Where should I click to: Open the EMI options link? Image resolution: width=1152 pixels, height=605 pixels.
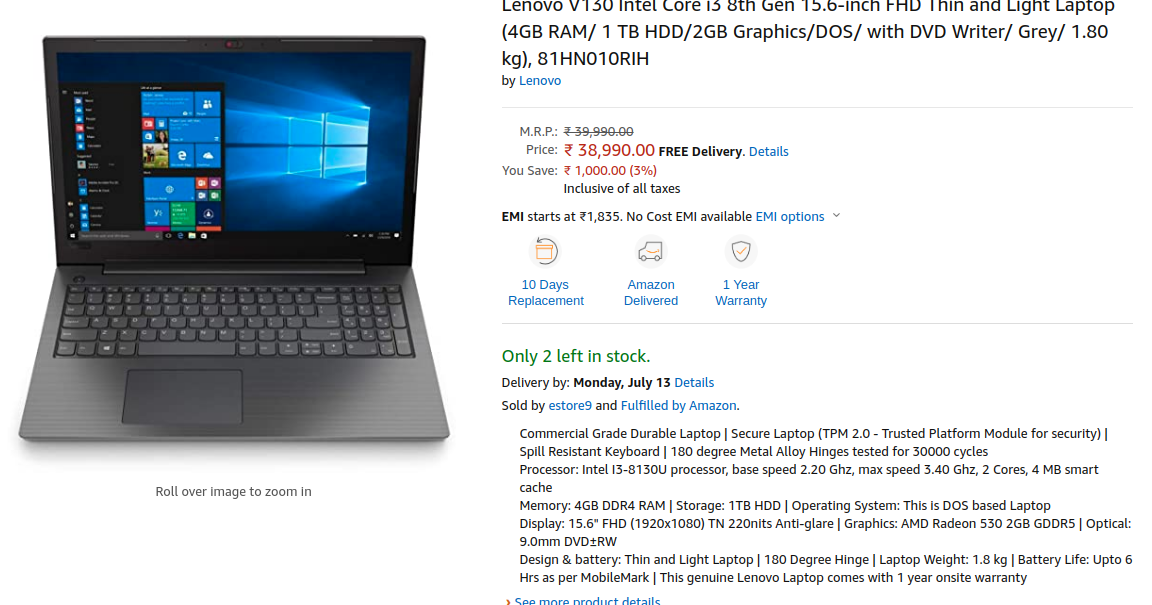click(x=790, y=217)
